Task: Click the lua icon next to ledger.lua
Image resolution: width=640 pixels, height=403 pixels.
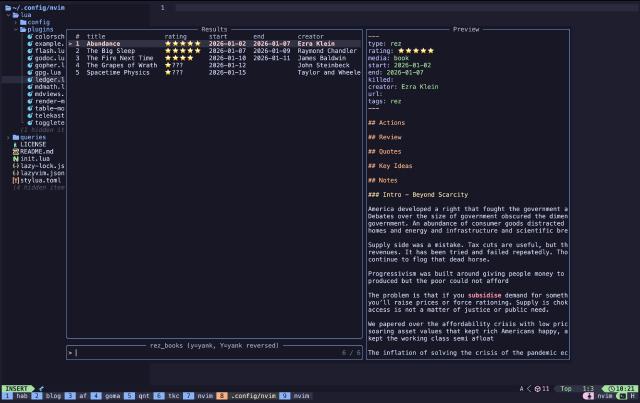Action: pyautogui.click(x=31, y=80)
